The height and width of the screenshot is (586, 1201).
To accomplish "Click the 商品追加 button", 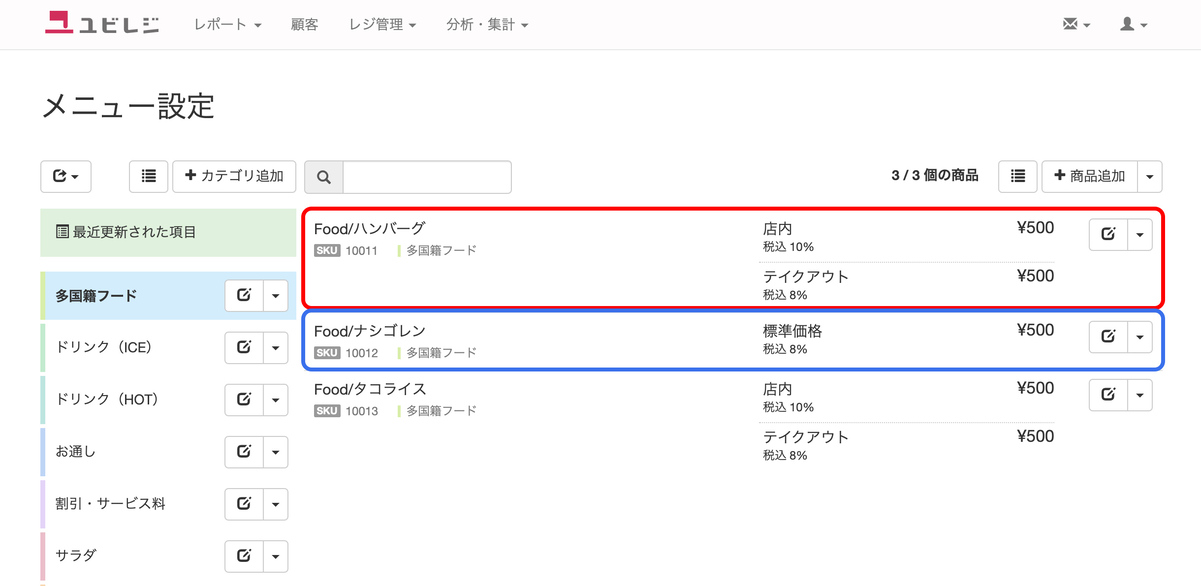I will [x=1088, y=176].
